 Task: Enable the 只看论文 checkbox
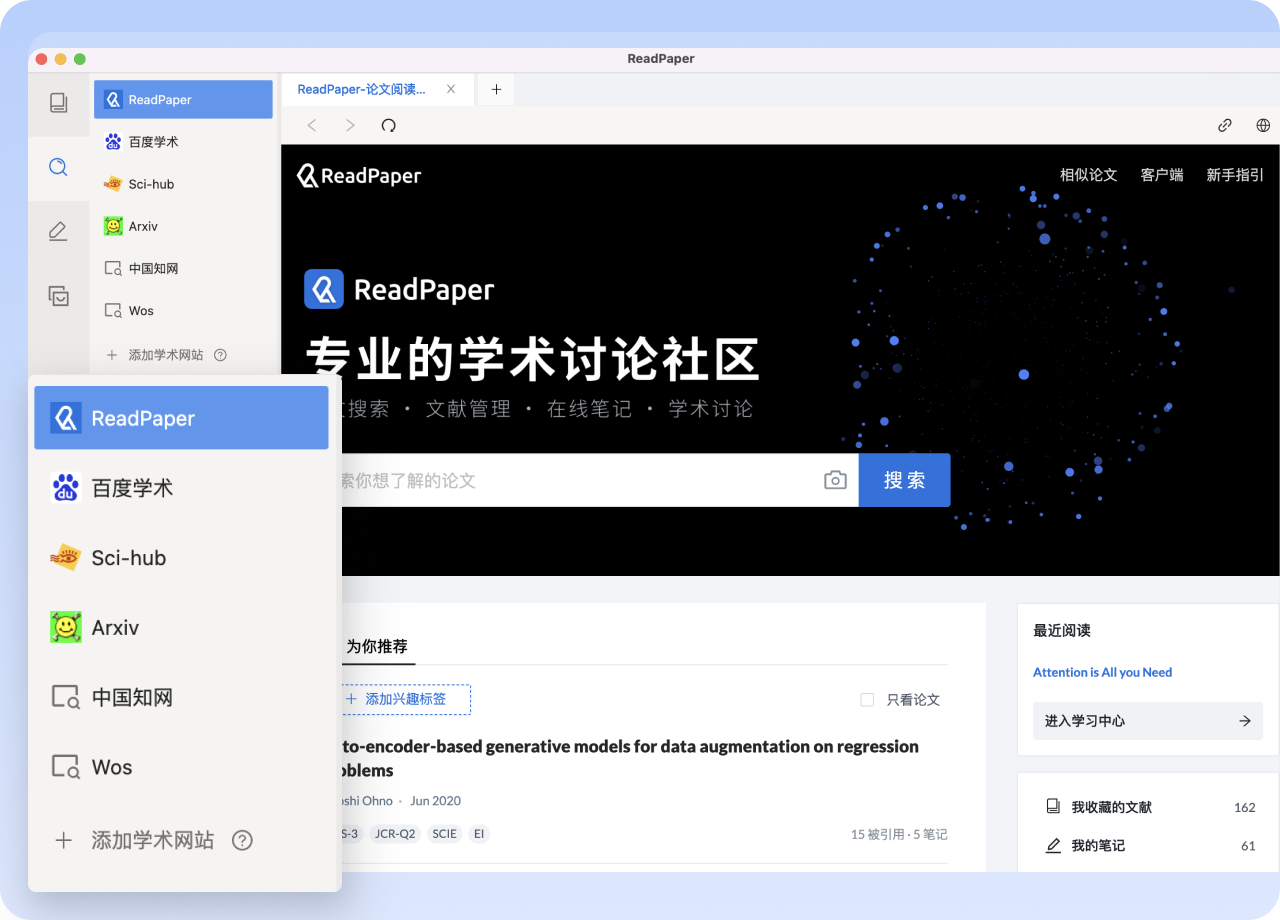point(867,700)
